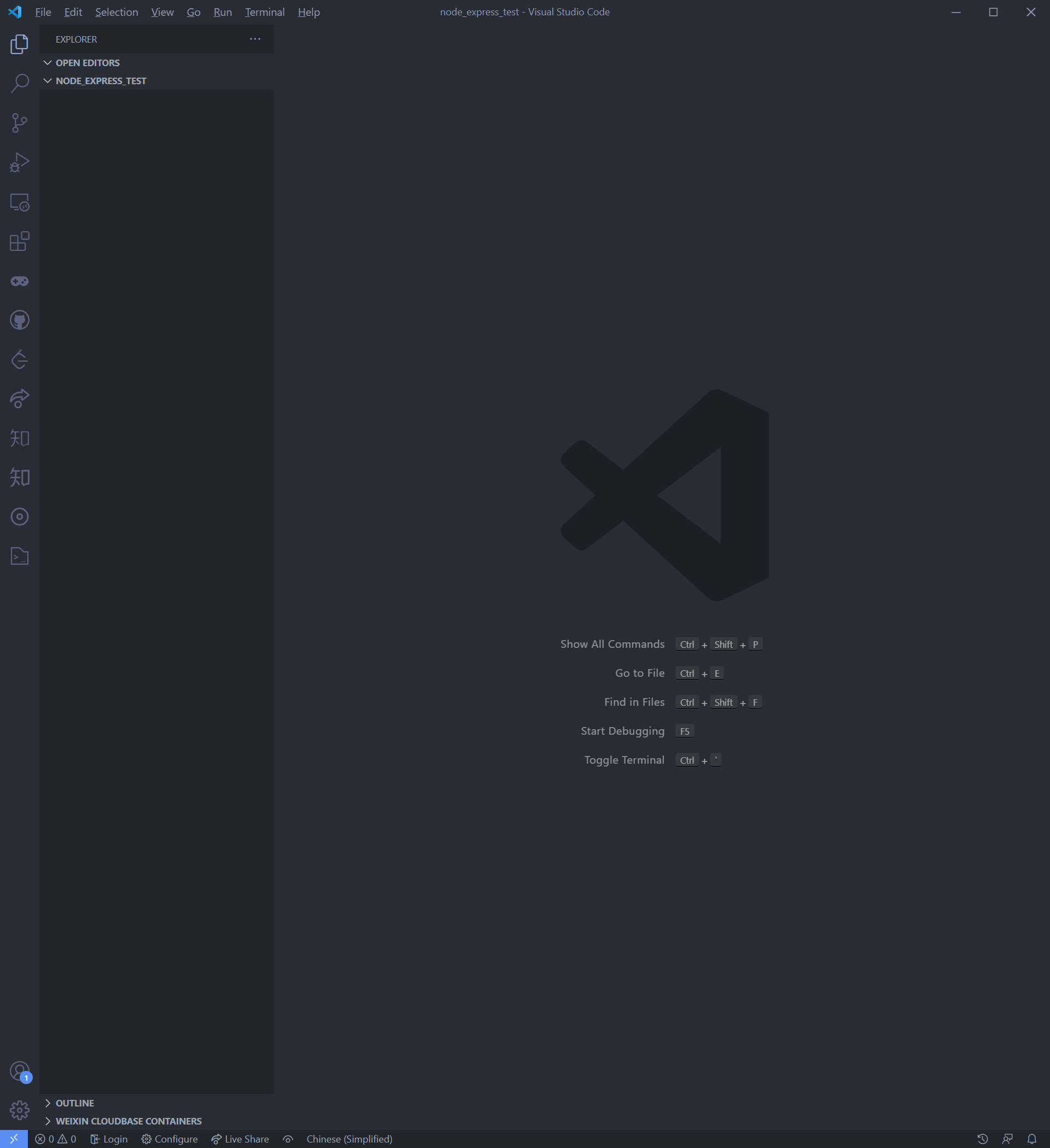Open the Remote Explorer sidebar icon

click(19, 203)
